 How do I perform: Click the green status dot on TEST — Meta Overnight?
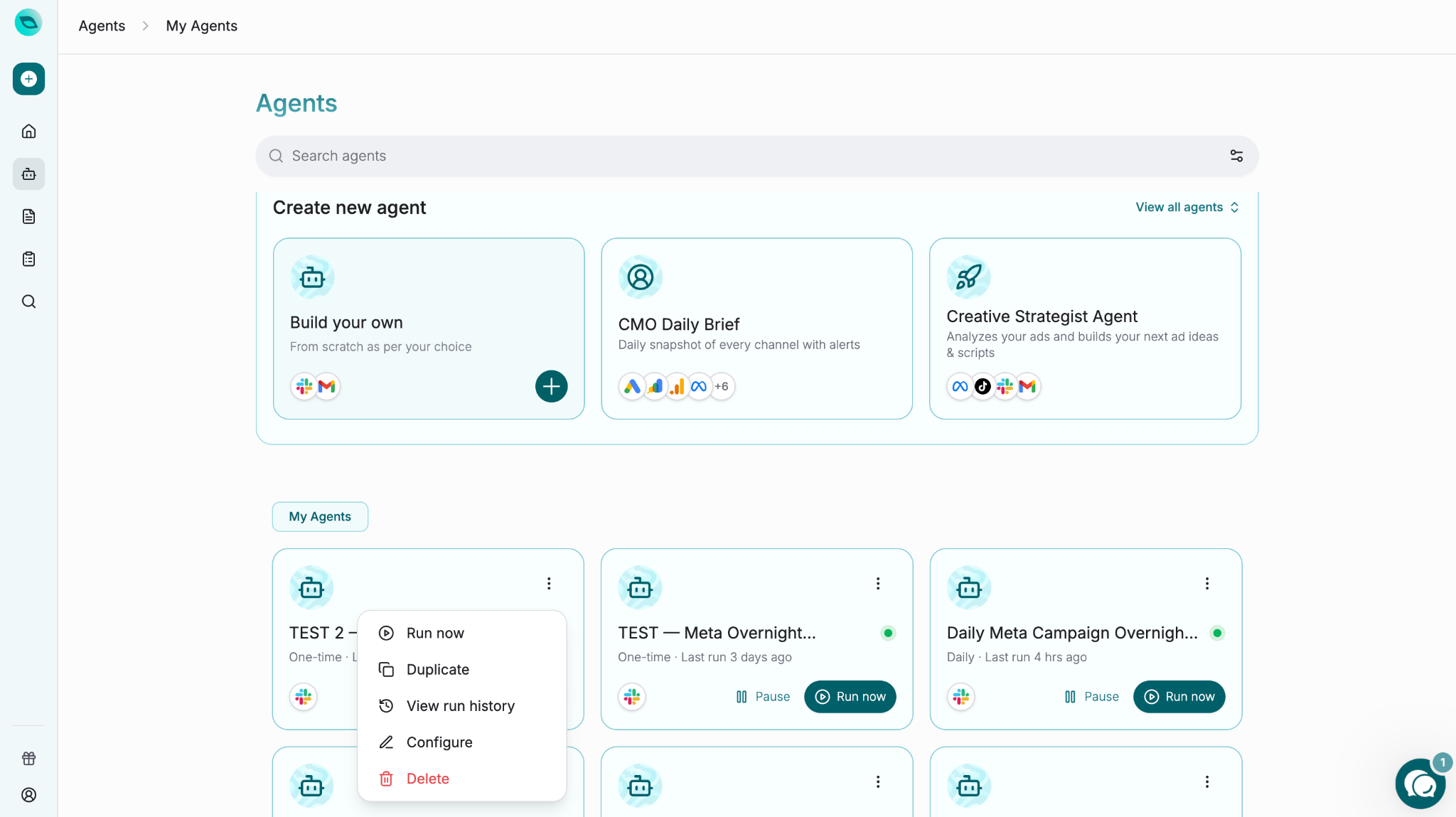point(888,633)
